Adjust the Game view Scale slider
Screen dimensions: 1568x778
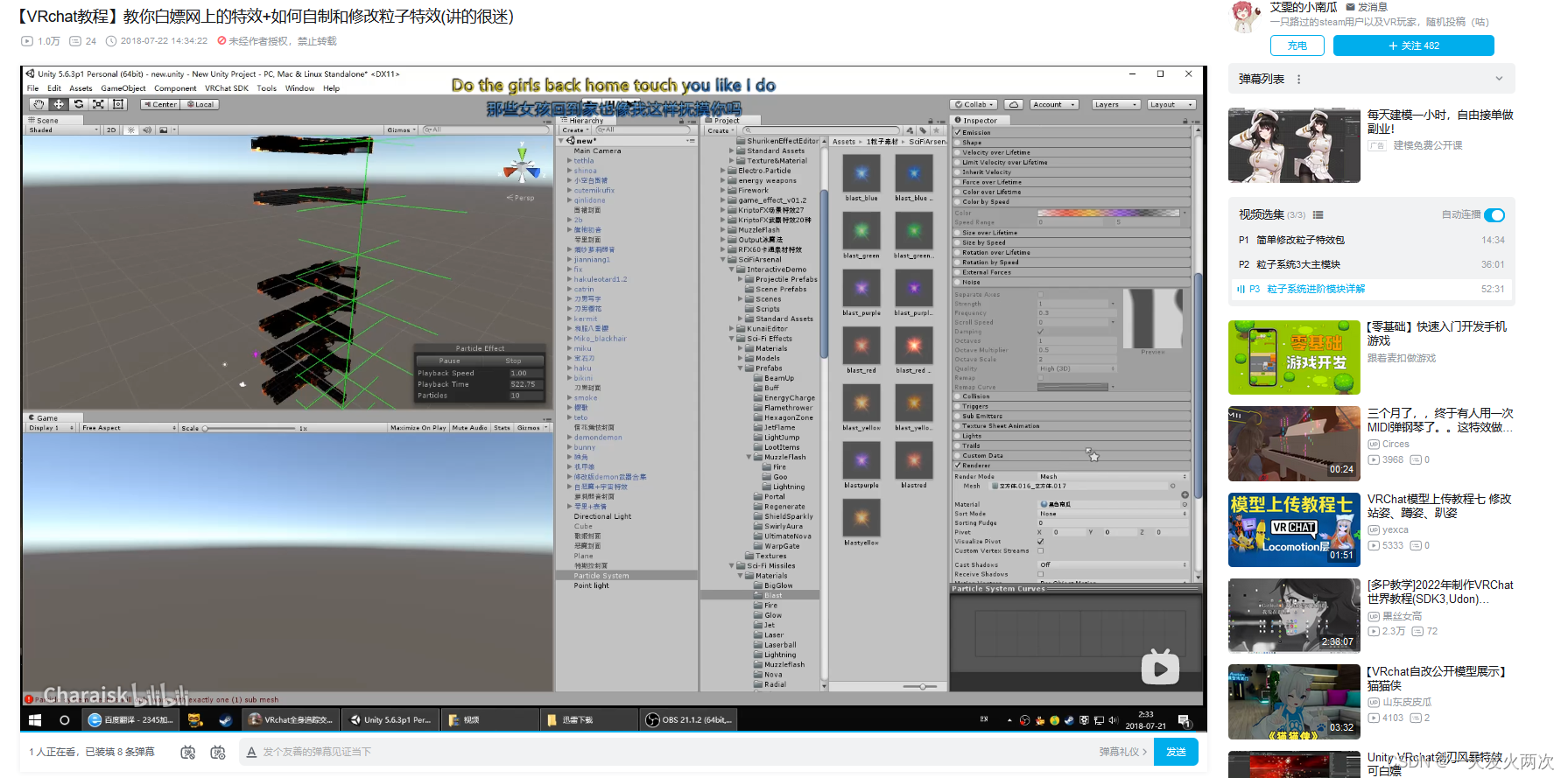[x=250, y=428]
